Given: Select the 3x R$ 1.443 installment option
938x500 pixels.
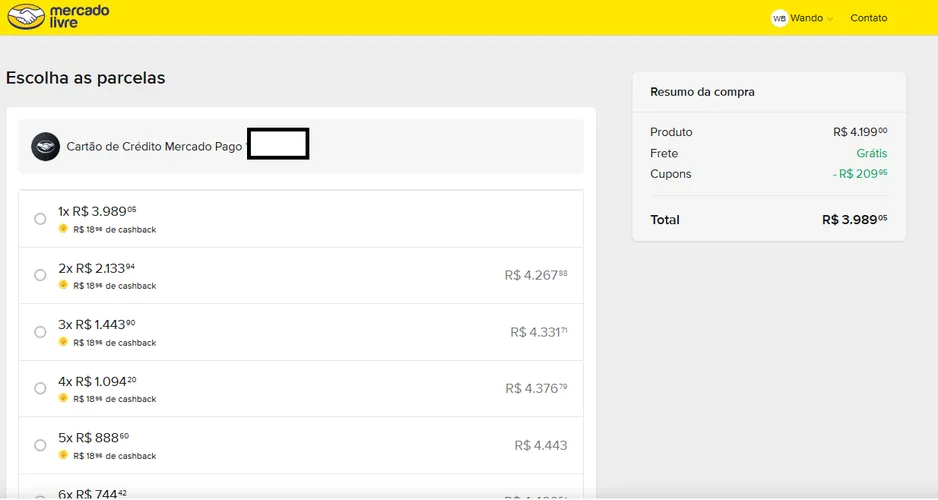Looking at the screenshot, I should tap(40, 332).
